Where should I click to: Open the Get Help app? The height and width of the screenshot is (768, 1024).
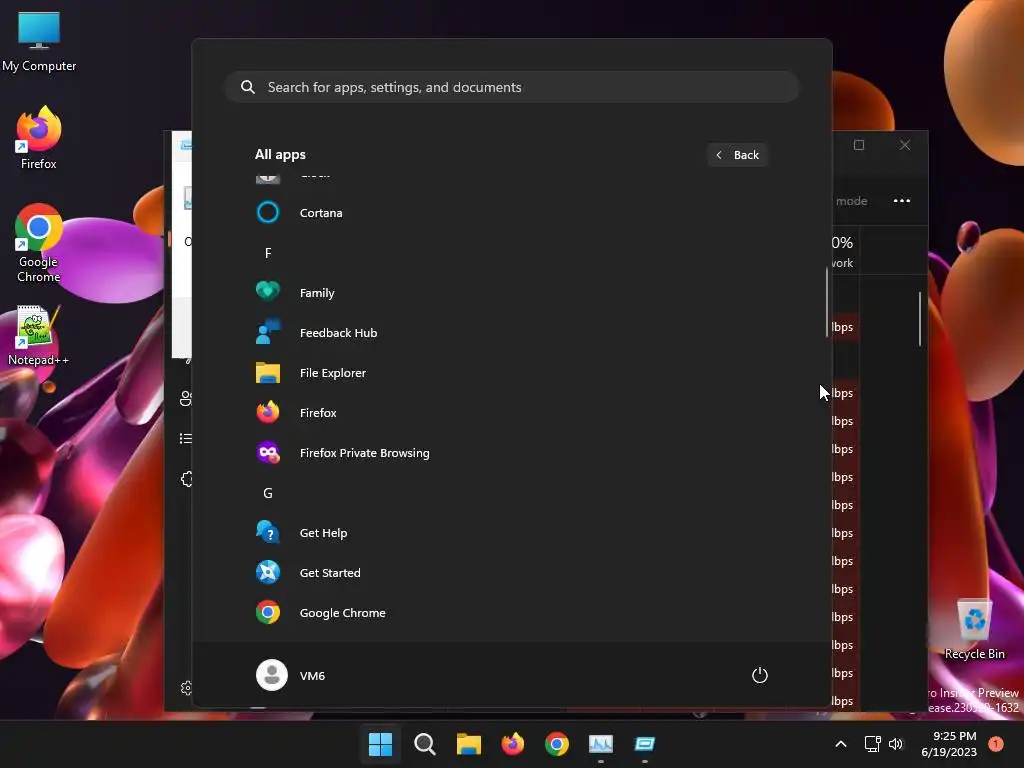(512, 533)
